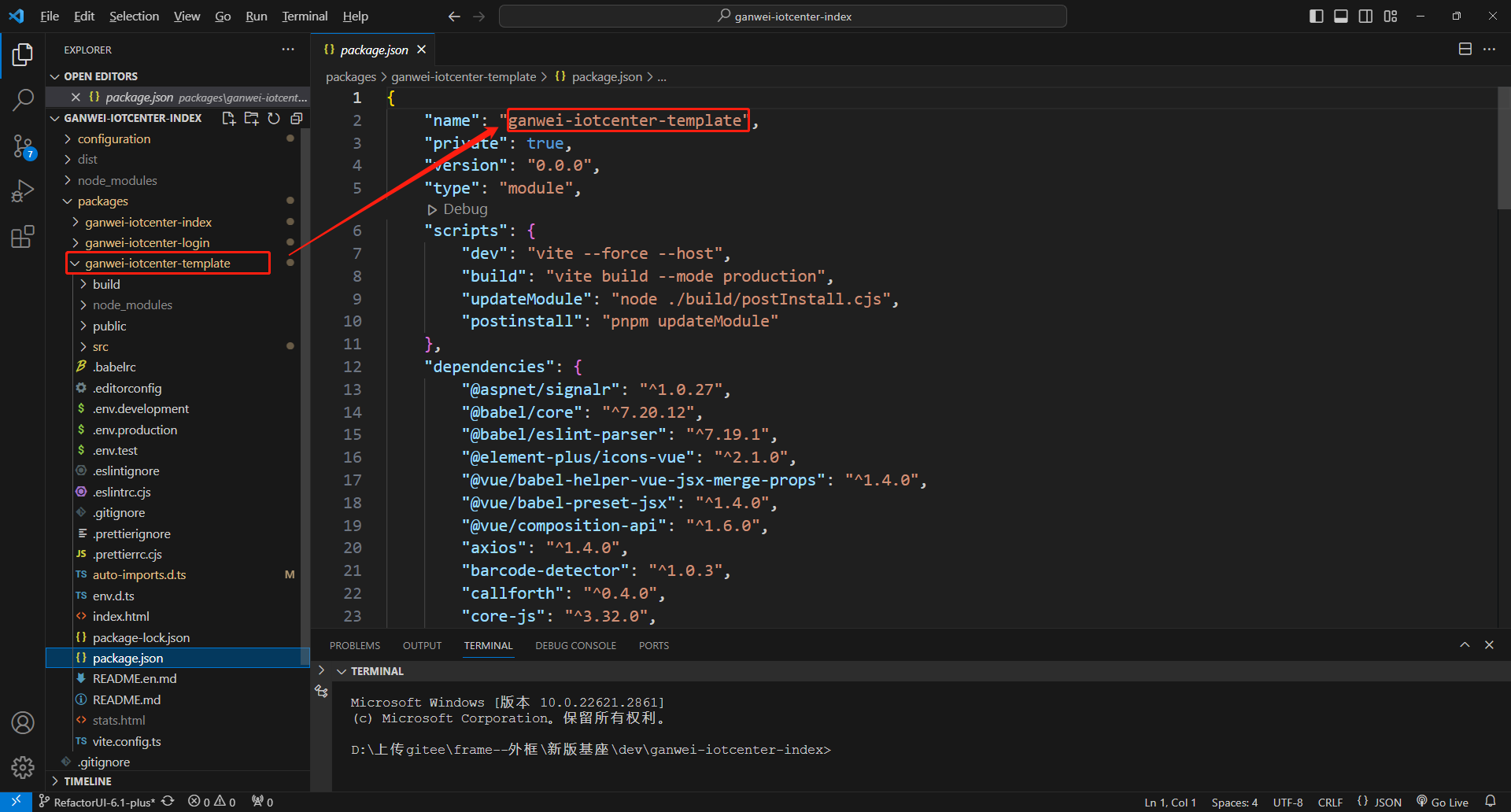
Task: Open the Explorer view in activity bar
Action: pos(23,54)
